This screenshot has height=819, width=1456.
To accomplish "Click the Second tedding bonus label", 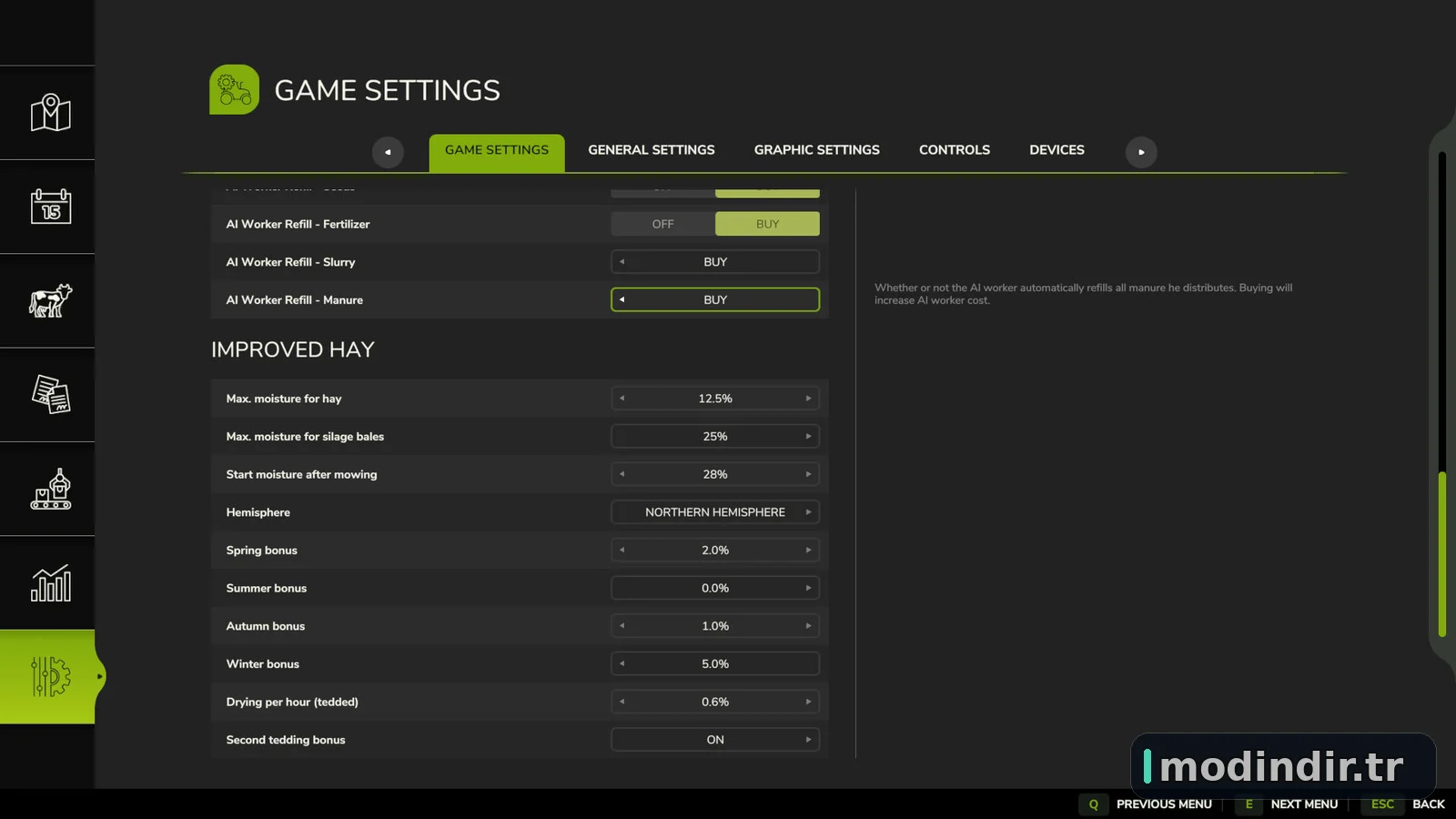I will [x=286, y=740].
